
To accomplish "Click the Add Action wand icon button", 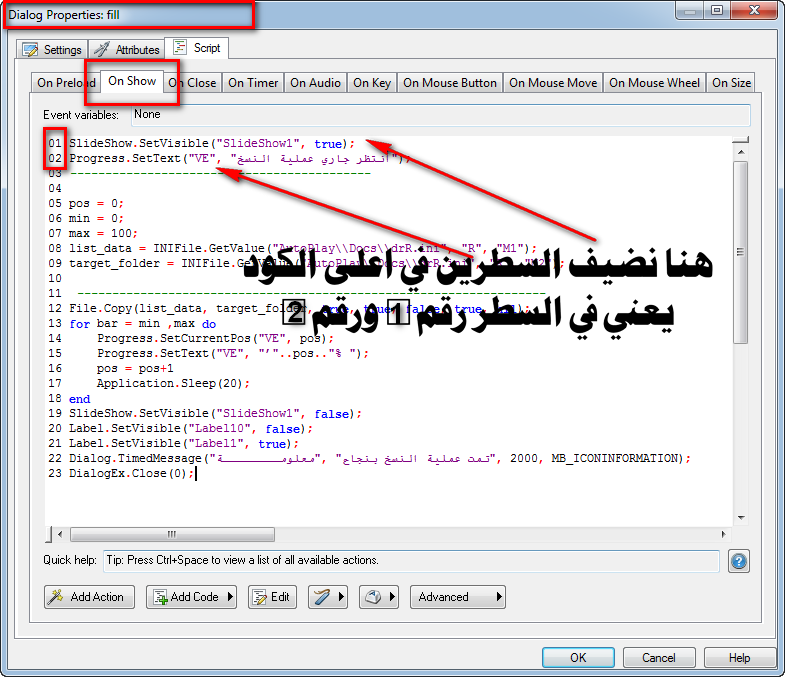I will click(x=57, y=597).
